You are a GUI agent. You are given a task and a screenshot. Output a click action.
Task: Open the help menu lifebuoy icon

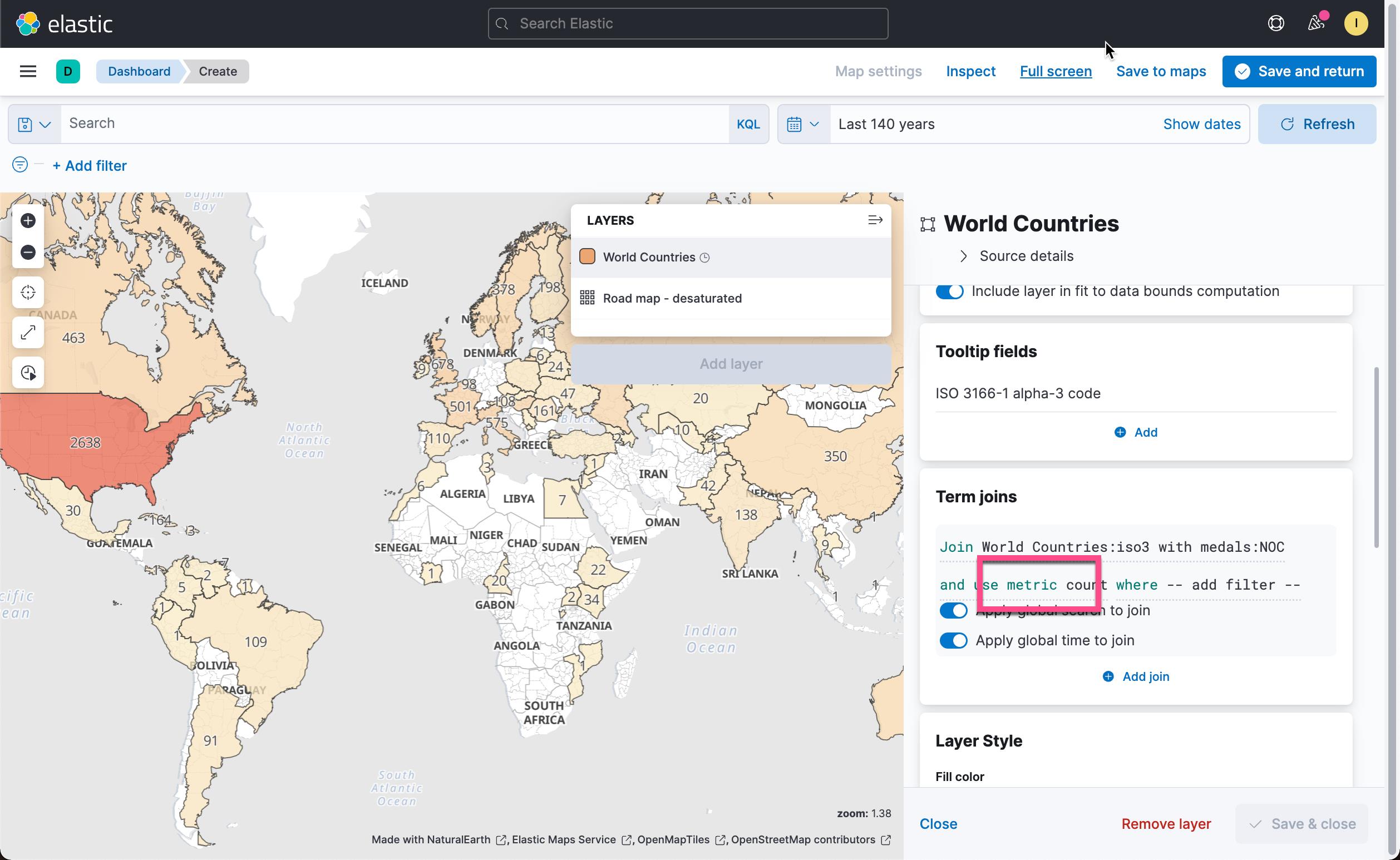(1276, 23)
